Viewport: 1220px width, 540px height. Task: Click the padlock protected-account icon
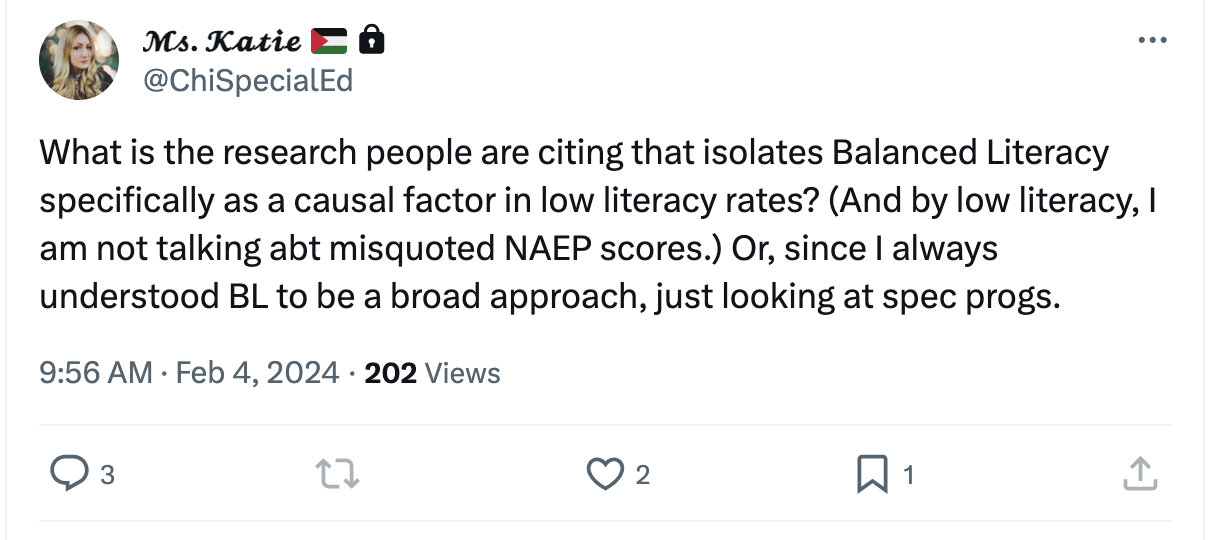tap(372, 40)
